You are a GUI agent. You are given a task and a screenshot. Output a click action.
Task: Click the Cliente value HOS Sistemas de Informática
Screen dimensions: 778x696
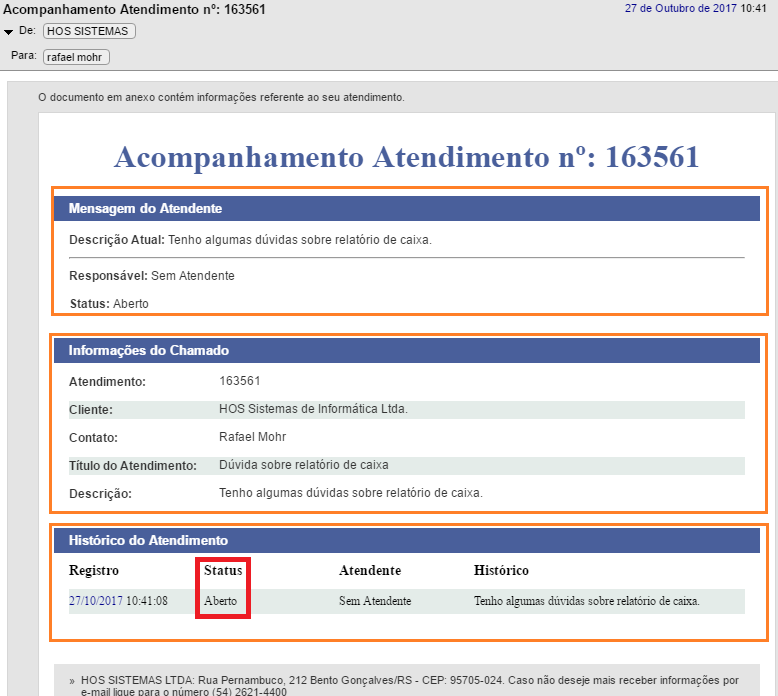coord(313,409)
